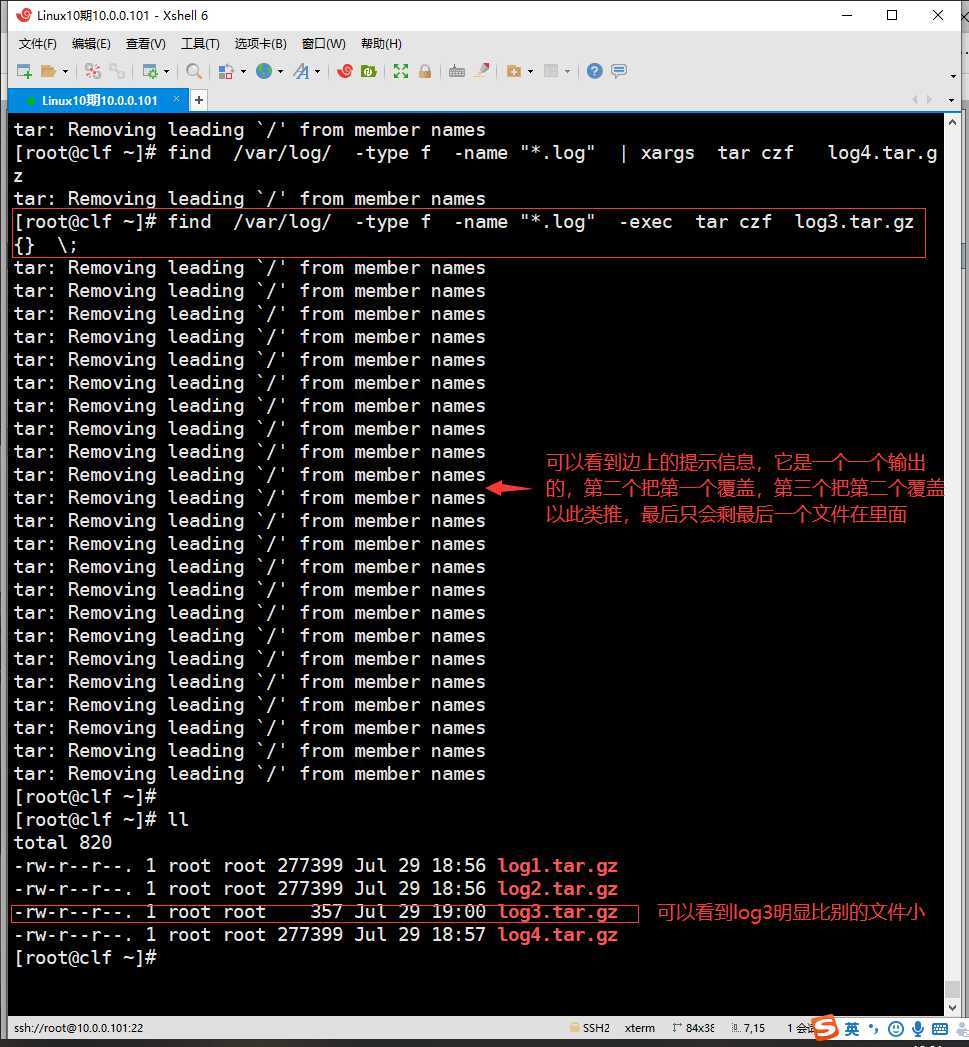
Task: Click the Font icon in the toolbar
Action: click(x=301, y=71)
